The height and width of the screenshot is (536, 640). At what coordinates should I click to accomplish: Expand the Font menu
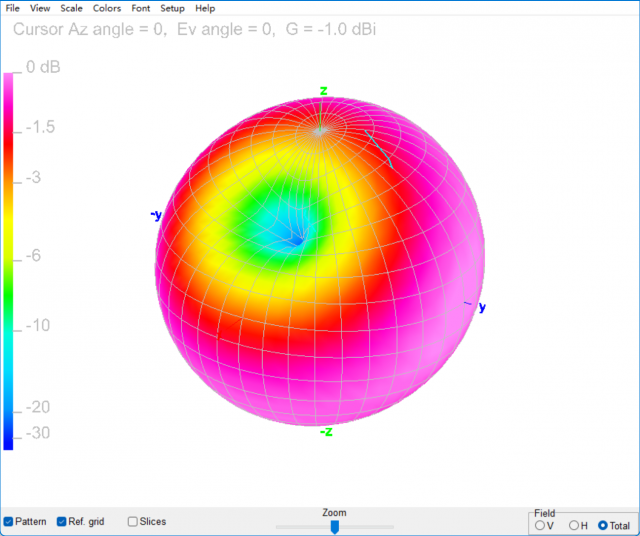click(x=141, y=8)
